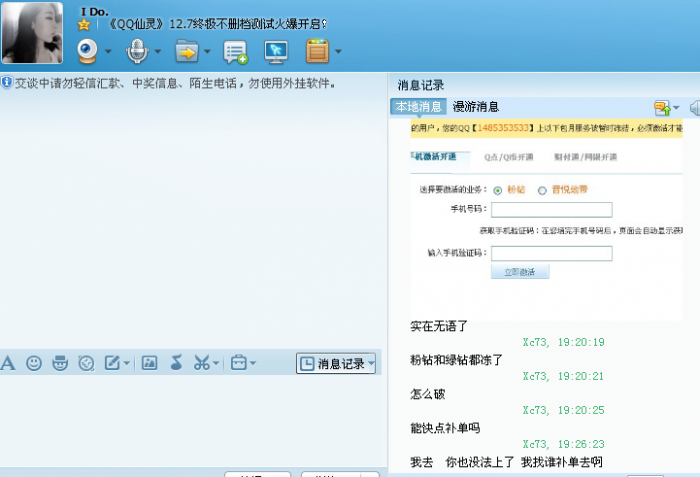700x477 pixels.
Task: Open the emoticon smiley picker
Action: pyautogui.click(x=34, y=363)
